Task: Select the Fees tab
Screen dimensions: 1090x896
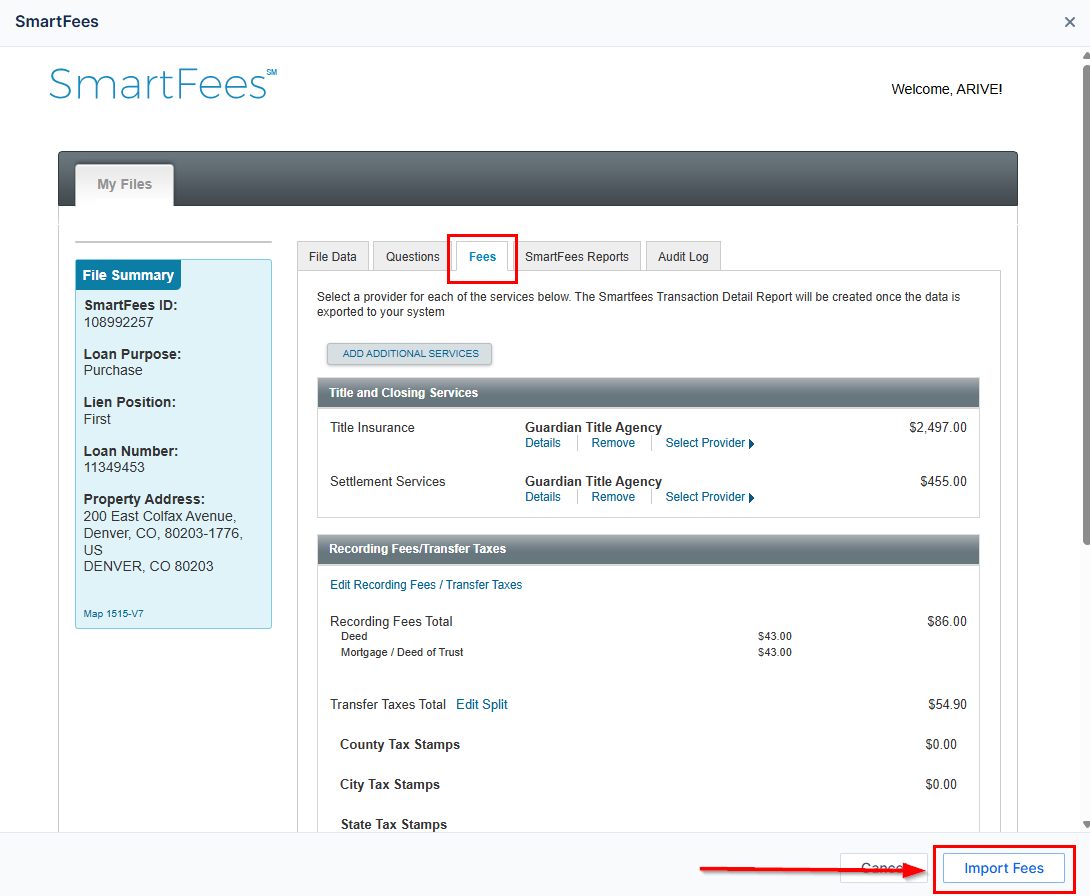Action: [x=482, y=256]
